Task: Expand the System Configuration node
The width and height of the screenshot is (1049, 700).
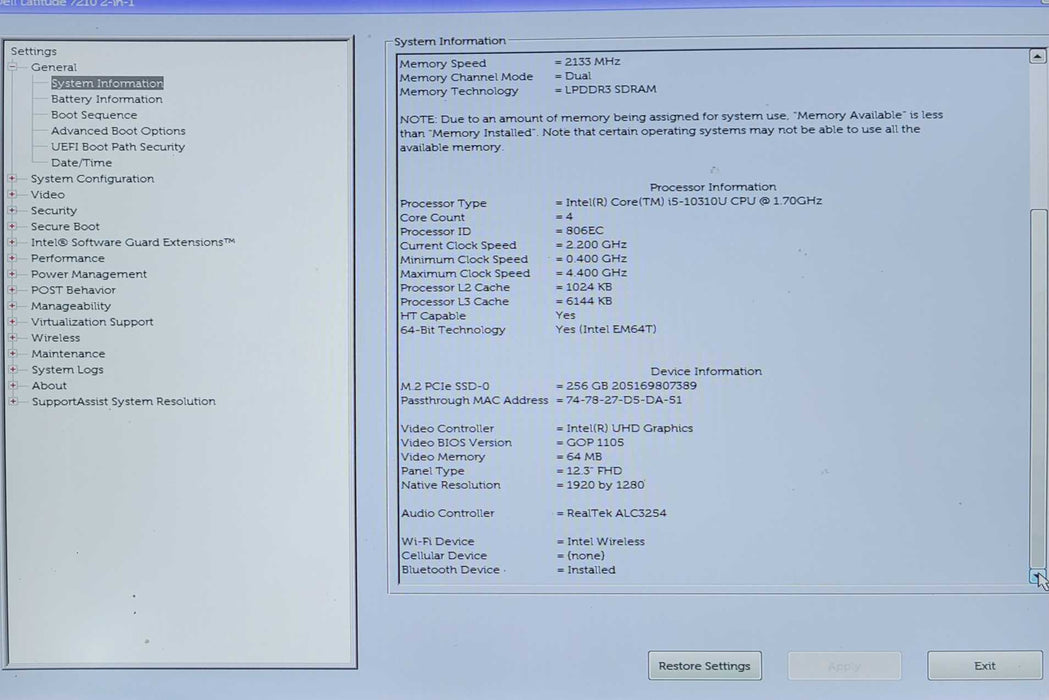Action: pos(12,179)
